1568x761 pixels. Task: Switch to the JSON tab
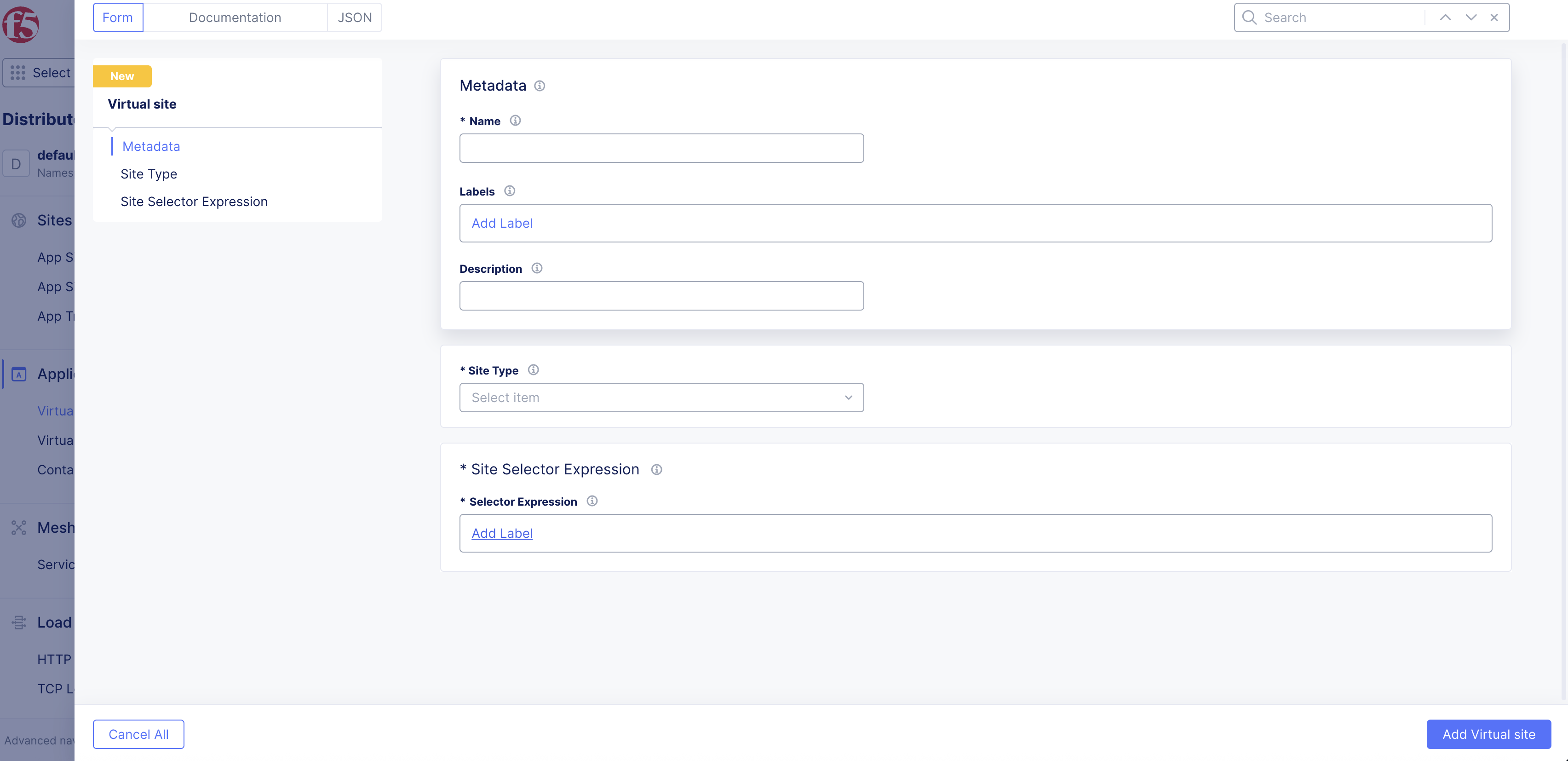pos(354,17)
